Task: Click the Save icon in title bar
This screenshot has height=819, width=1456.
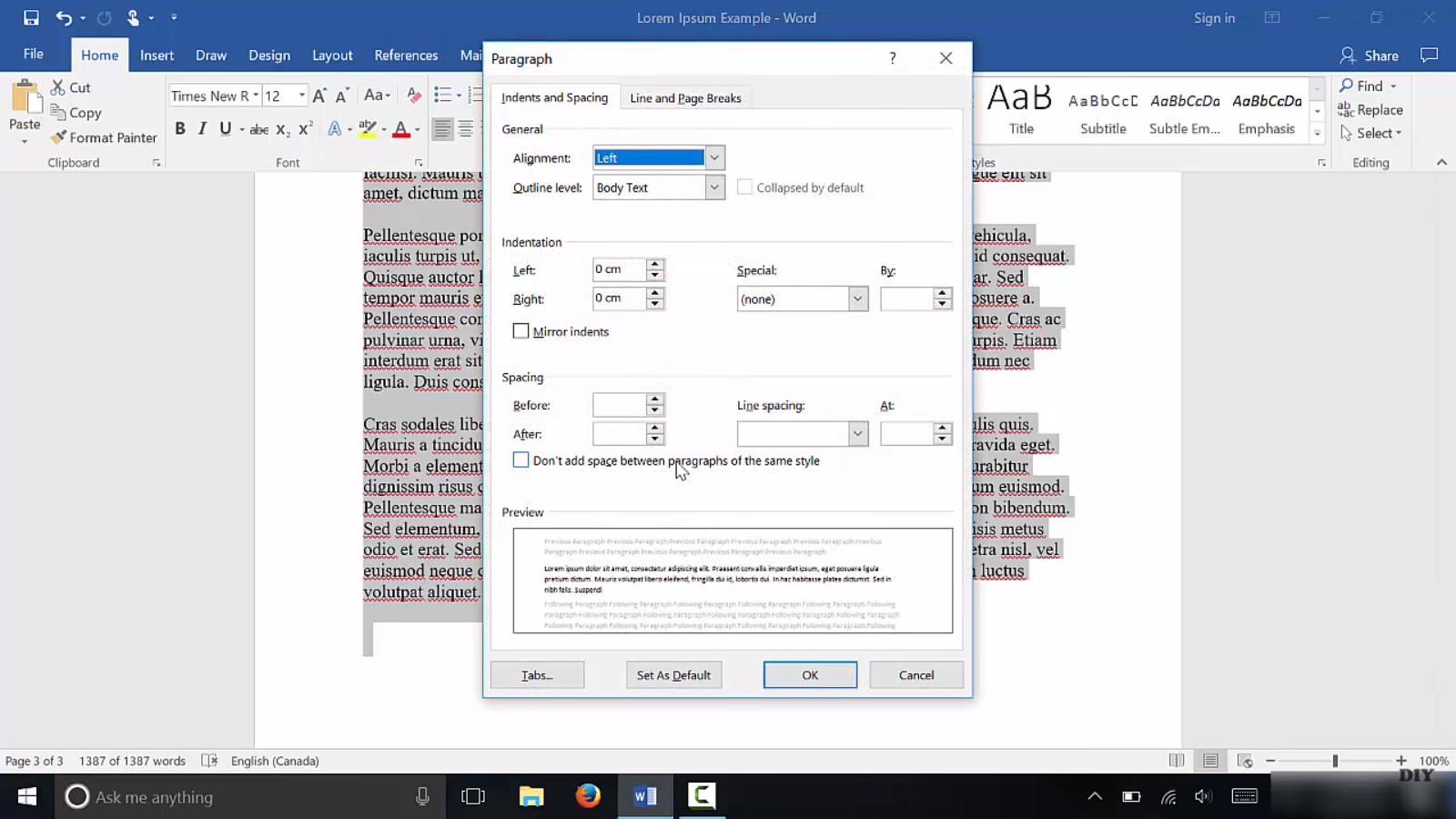Action: click(31, 17)
